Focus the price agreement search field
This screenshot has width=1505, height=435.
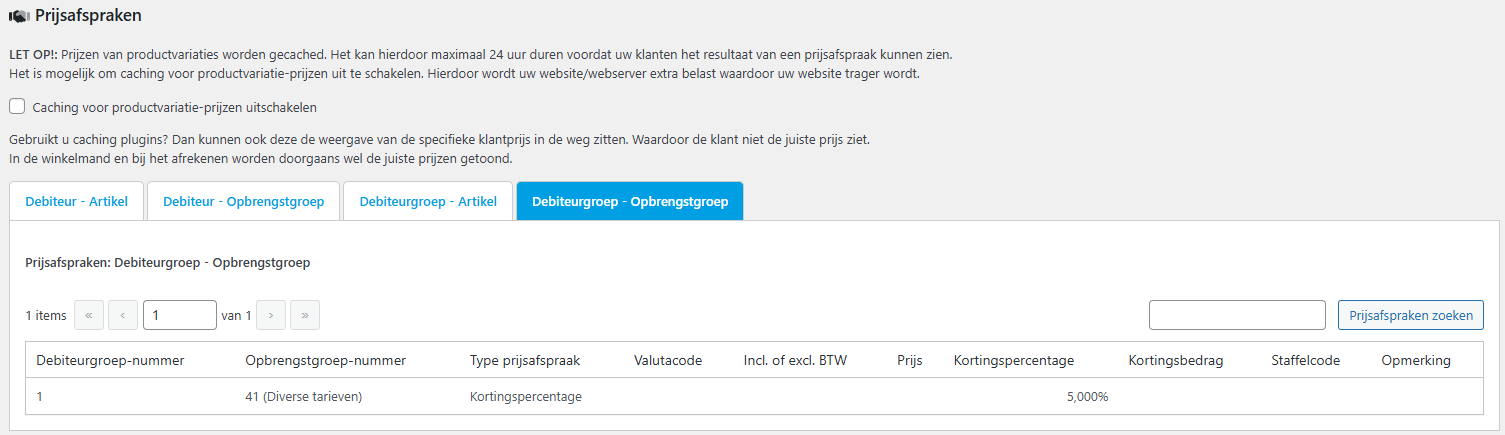(x=1237, y=315)
